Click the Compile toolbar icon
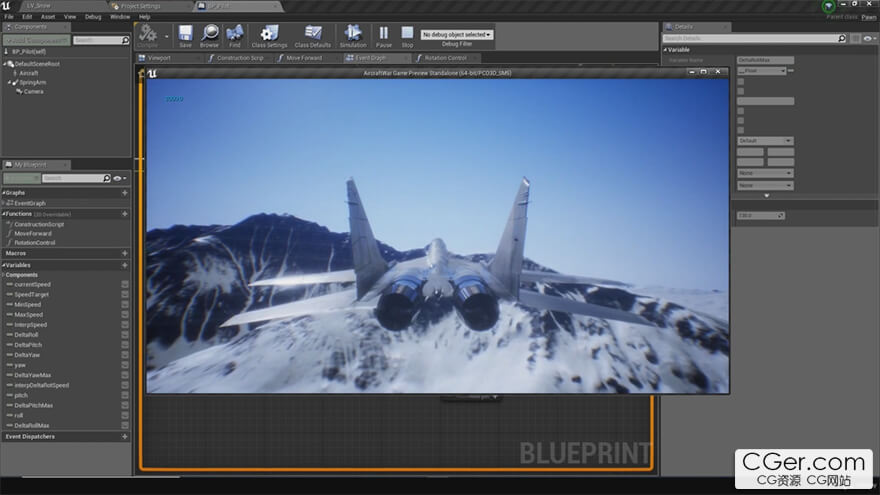 pos(148,35)
